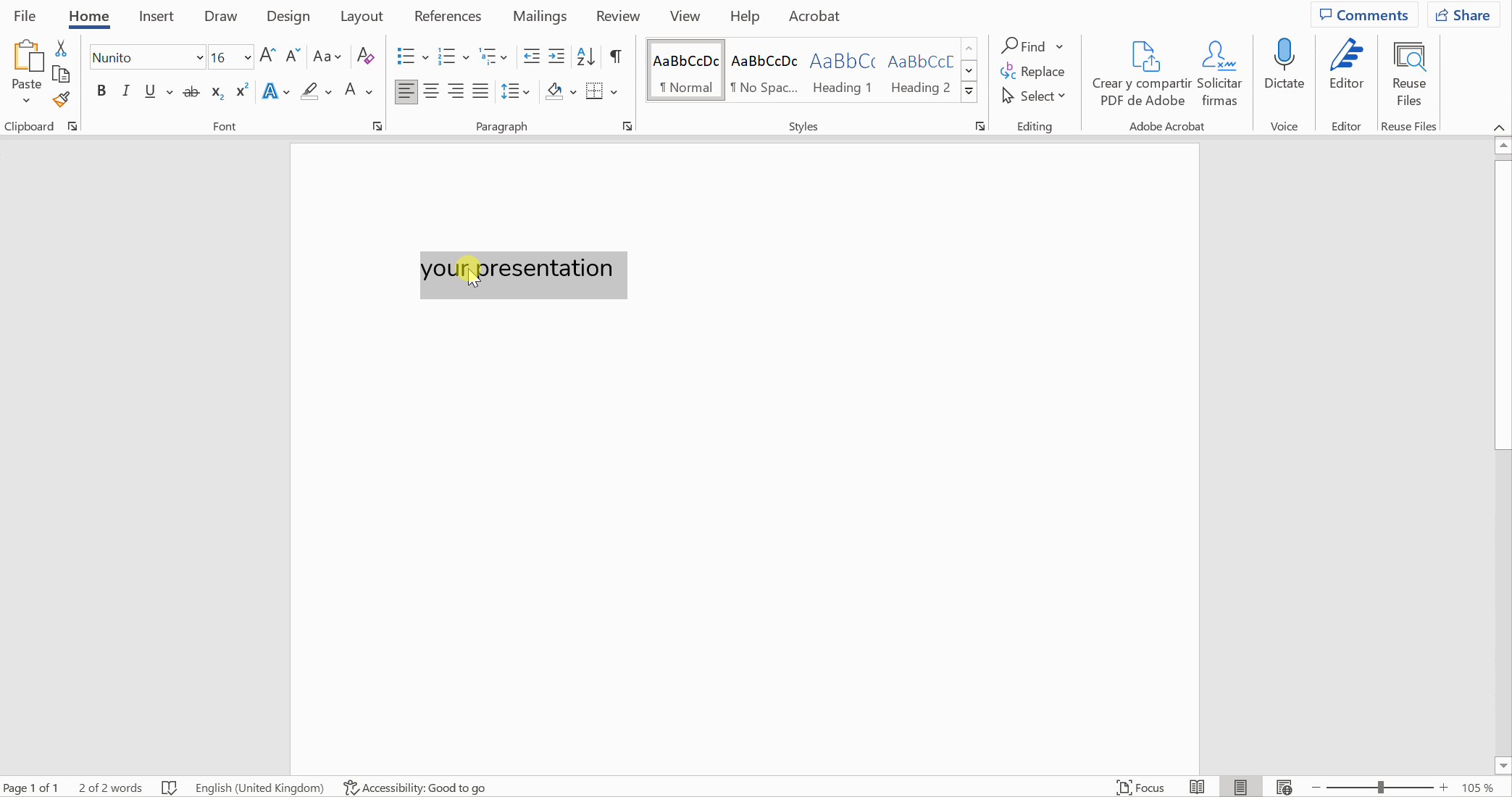Enable Italic formatting for selection
1512x797 pixels.
coord(126,90)
